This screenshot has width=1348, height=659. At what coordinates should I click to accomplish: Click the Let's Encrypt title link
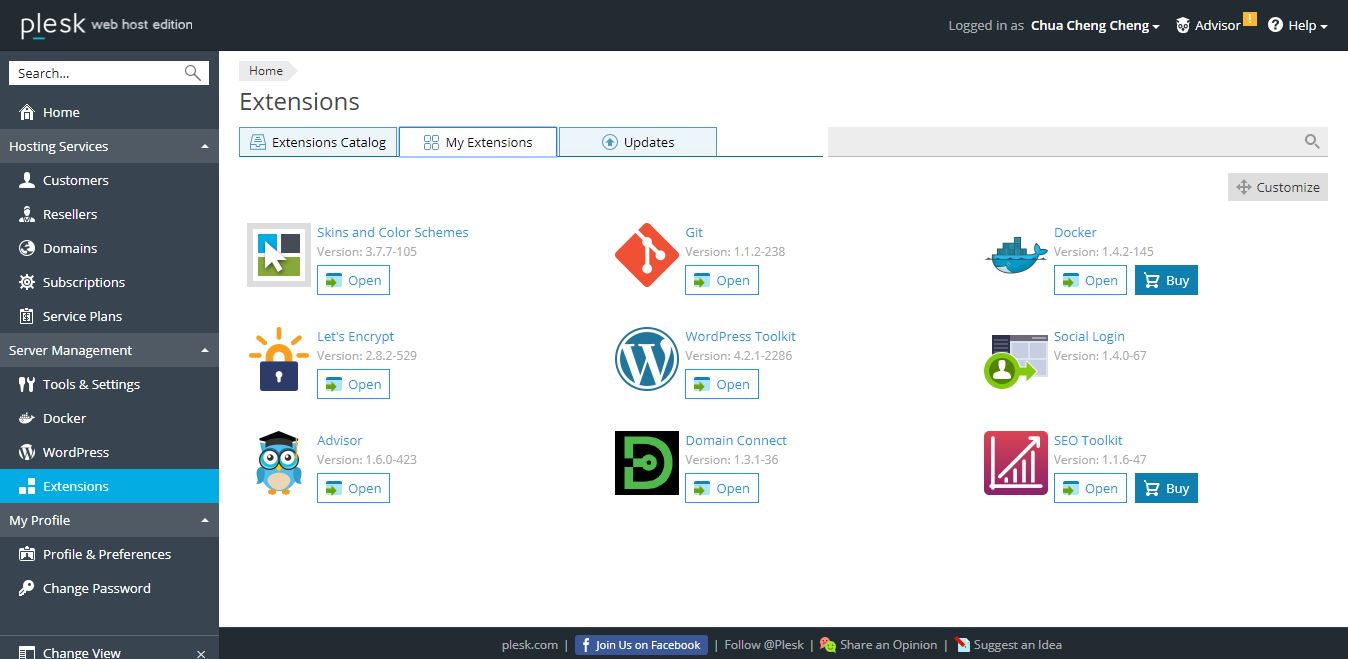click(356, 336)
